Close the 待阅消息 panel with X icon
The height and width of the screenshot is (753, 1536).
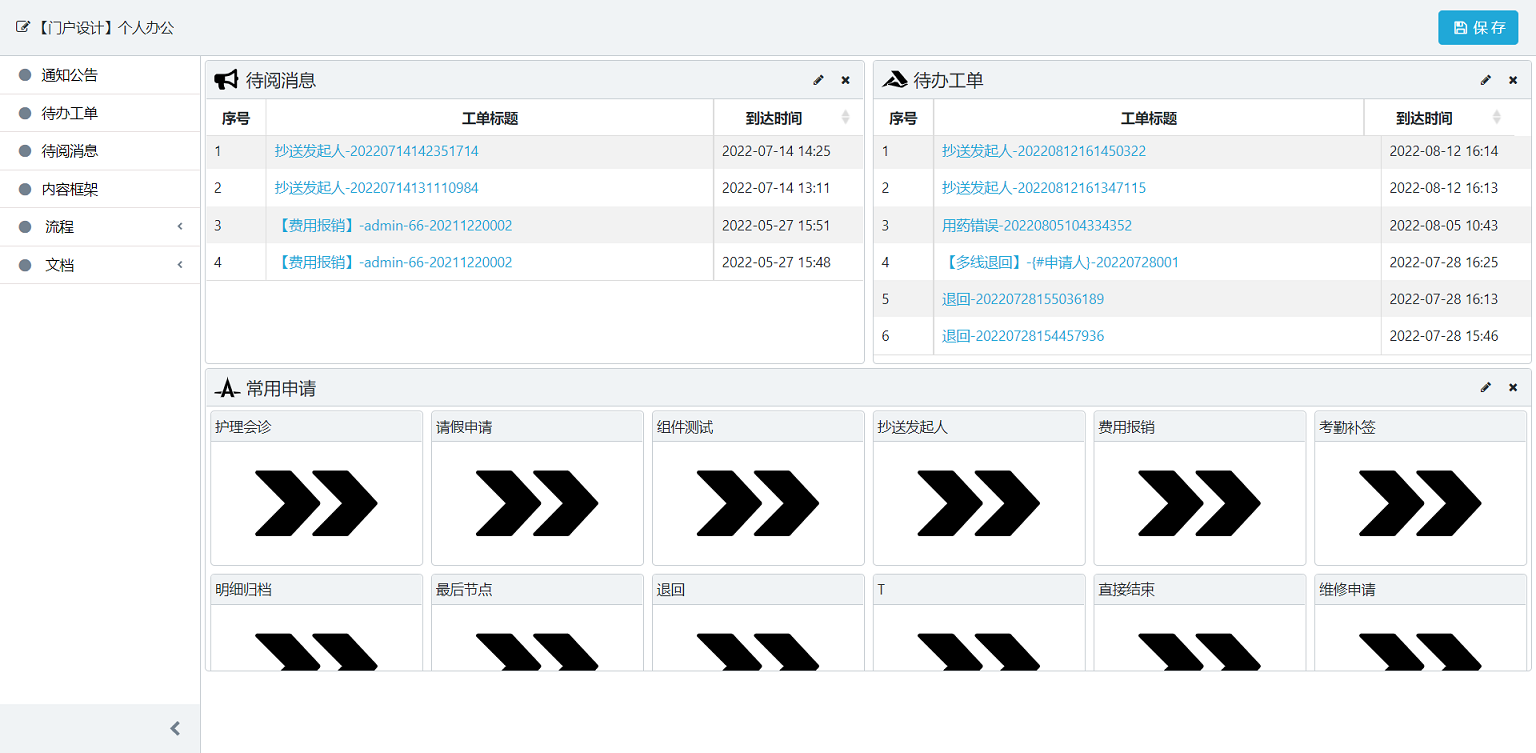(x=845, y=80)
